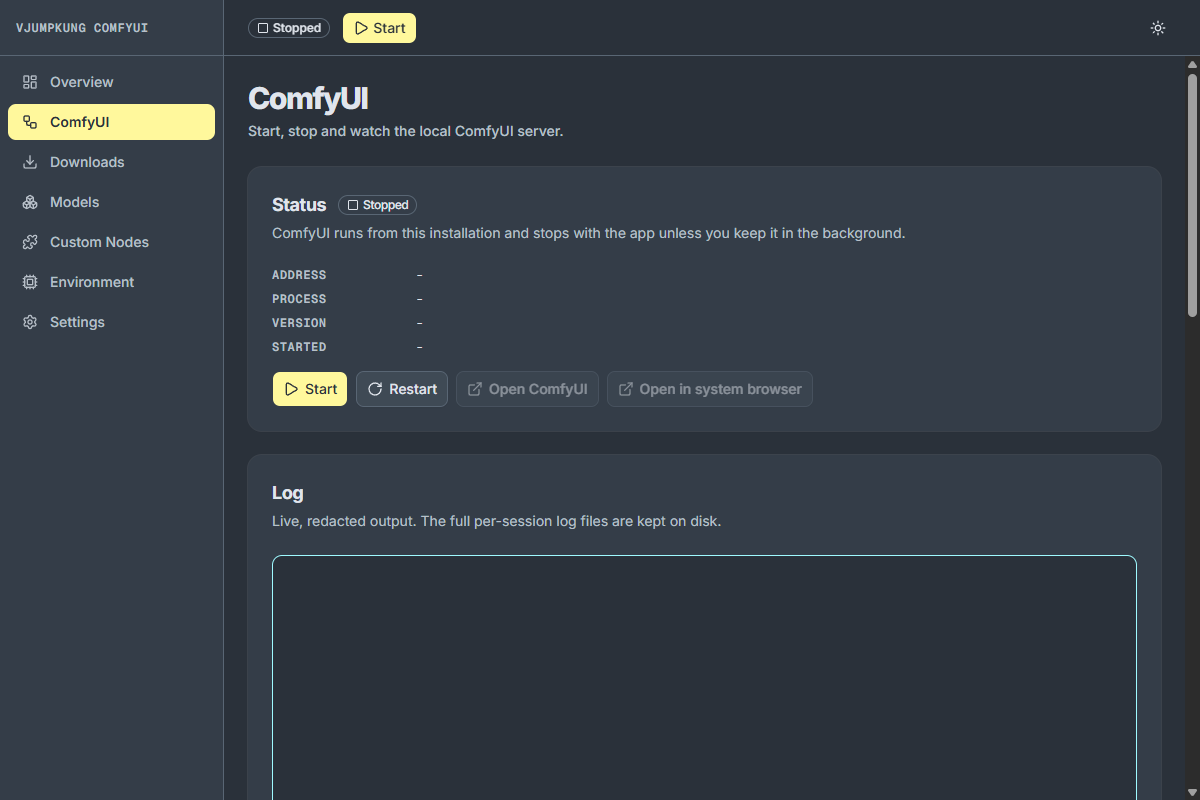Click the ComfyUI node icon in sidebar

pos(30,122)
